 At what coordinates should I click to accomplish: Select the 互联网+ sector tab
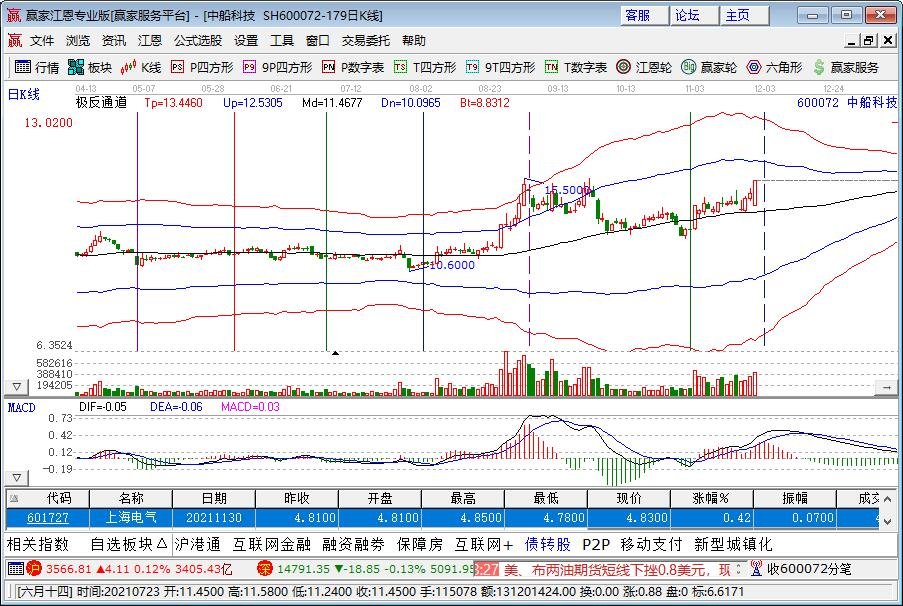pyautogui.click(x=484, y=544)
